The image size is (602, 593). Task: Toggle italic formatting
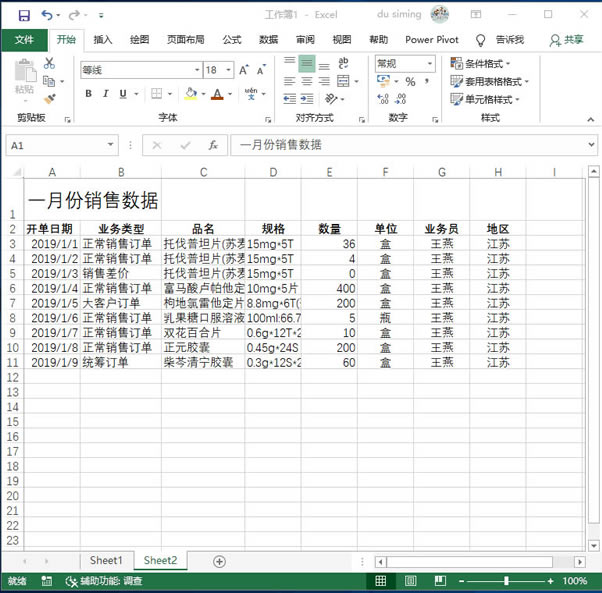click(x=106, y=93)
